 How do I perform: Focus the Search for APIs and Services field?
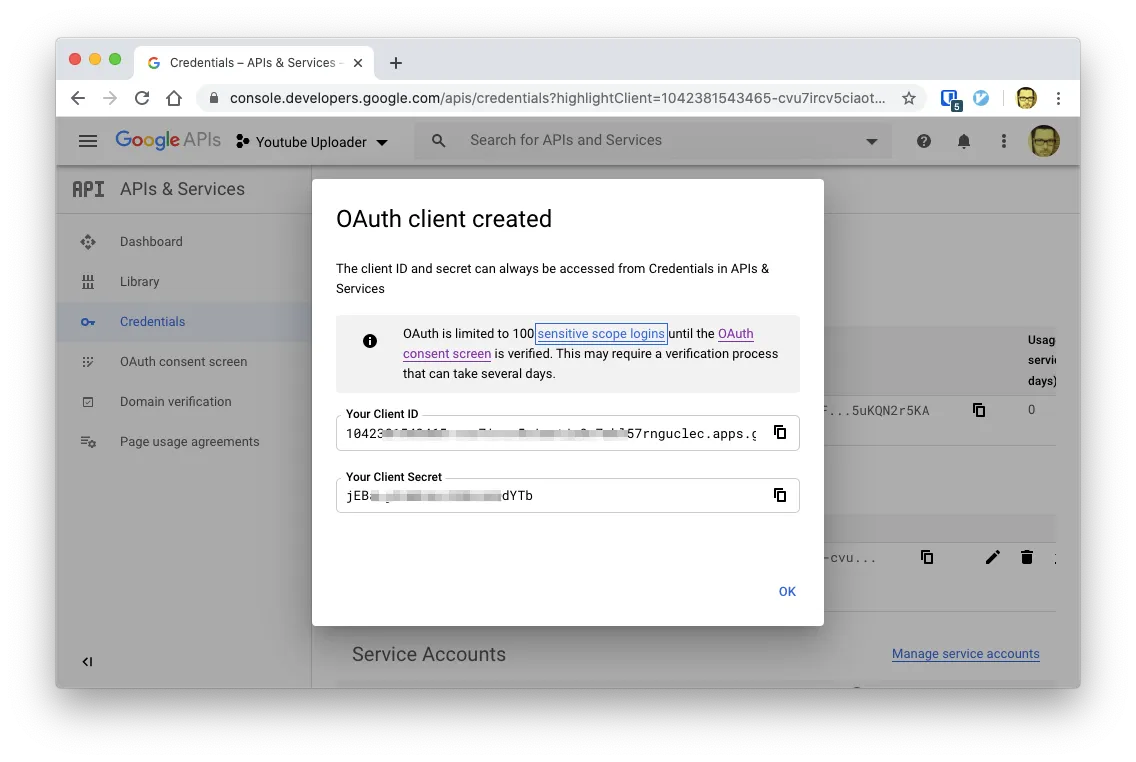pyautogui.click(x=652, y=141)
